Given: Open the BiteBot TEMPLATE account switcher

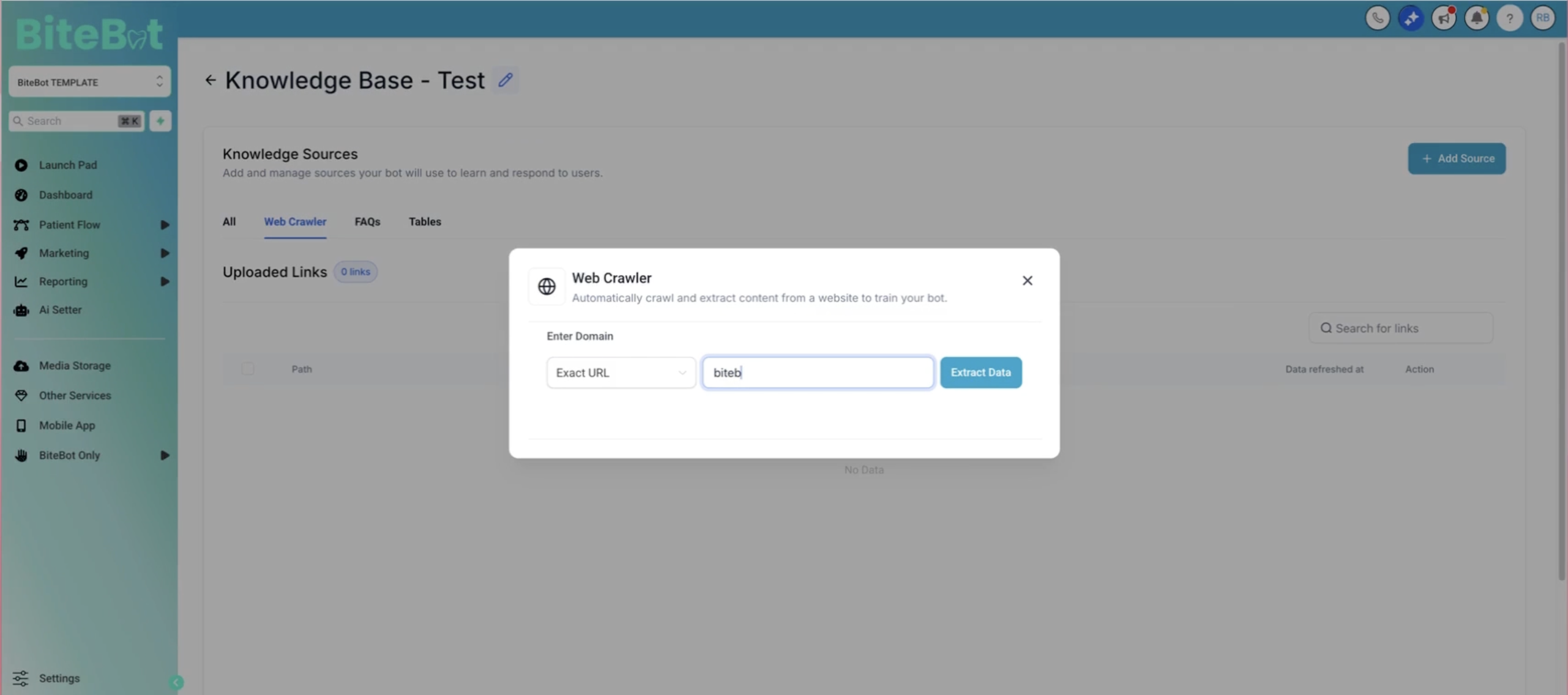Looking at the screenshot, I should pos(89,82).
